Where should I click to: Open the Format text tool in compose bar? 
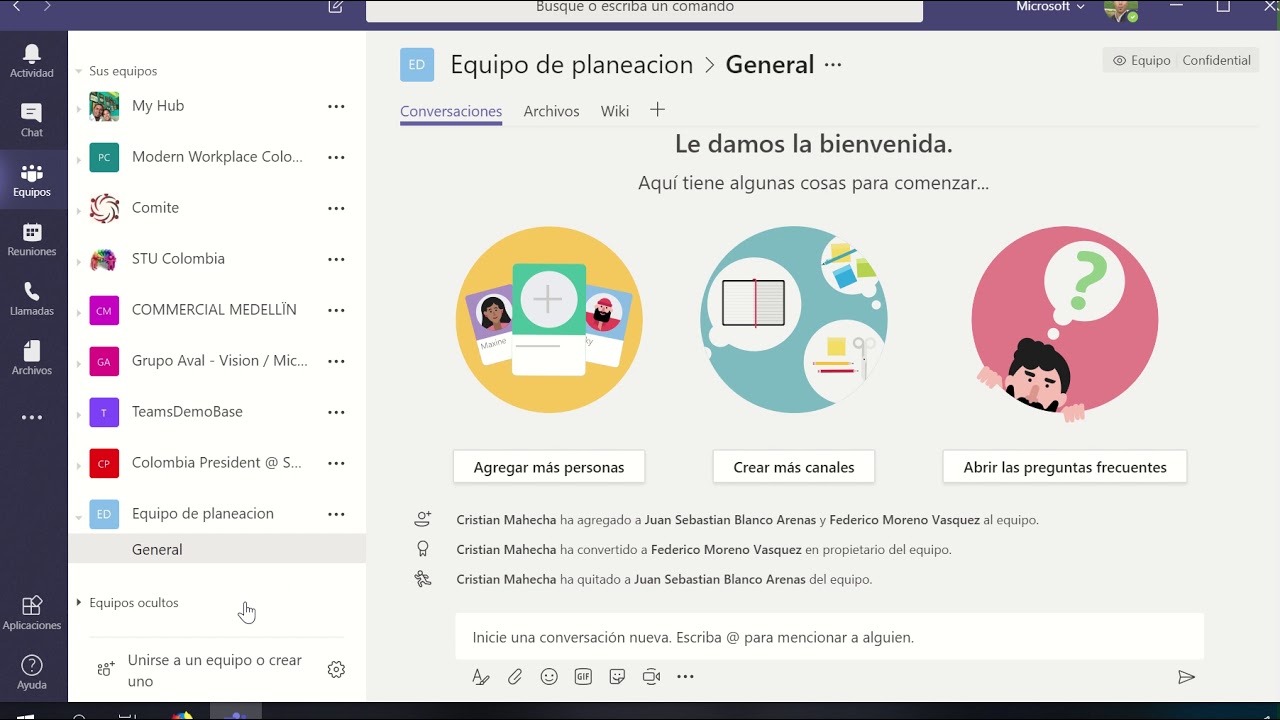(x=481, y=677)
